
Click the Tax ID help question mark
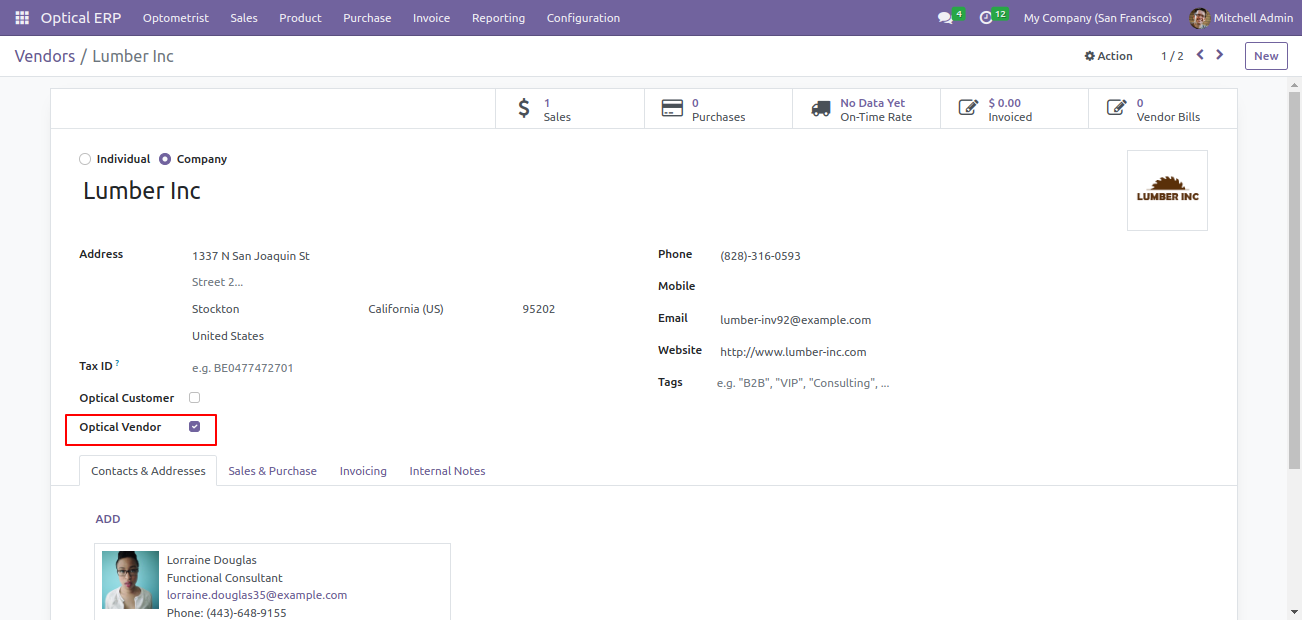tap(117, 363)
